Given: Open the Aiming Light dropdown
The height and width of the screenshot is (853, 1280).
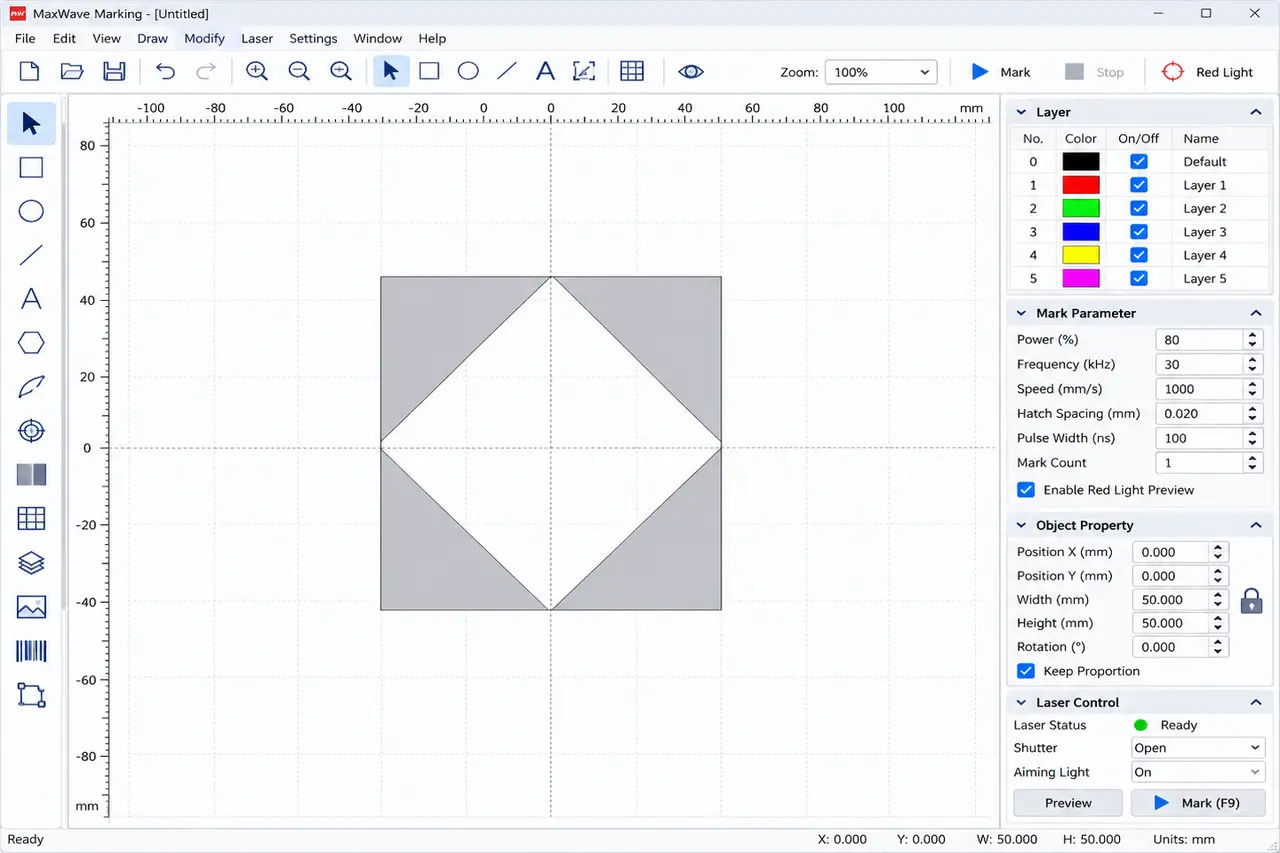Looking at the screenshot, I should point(1198,772).
